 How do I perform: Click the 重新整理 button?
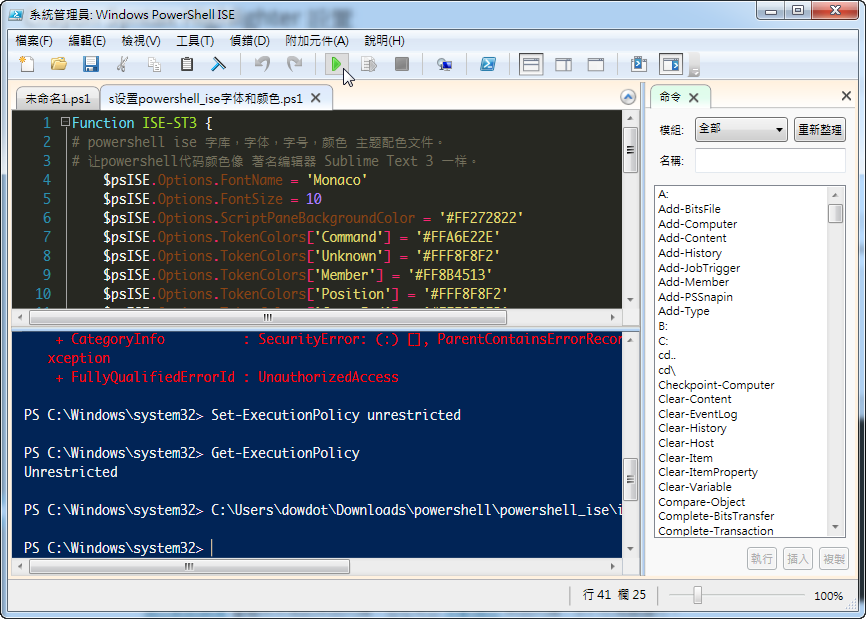pos(820,129)
